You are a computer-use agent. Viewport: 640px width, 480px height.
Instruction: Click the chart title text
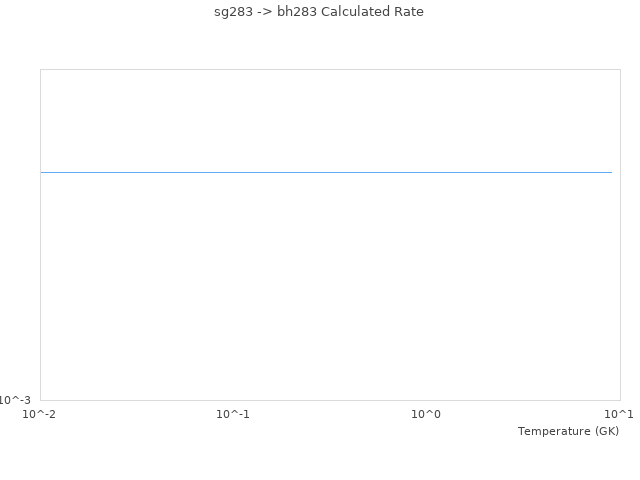coord(319,12)
